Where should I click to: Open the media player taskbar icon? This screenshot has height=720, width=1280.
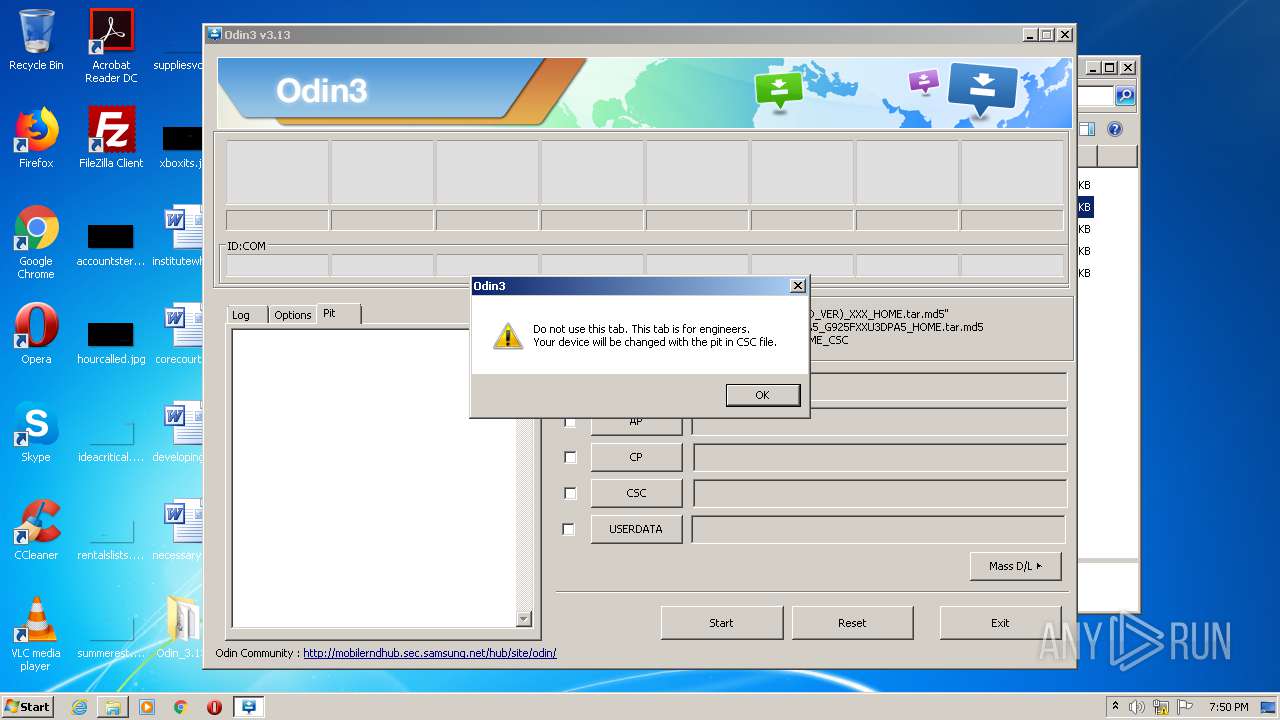(147, 707)
